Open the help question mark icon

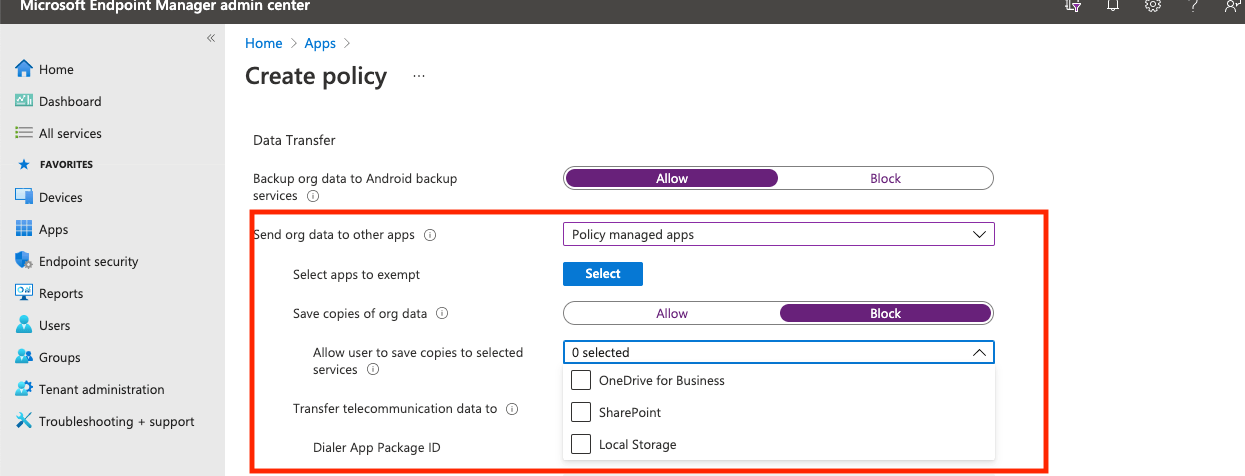pyautogui.click(x=1193, y=6)
